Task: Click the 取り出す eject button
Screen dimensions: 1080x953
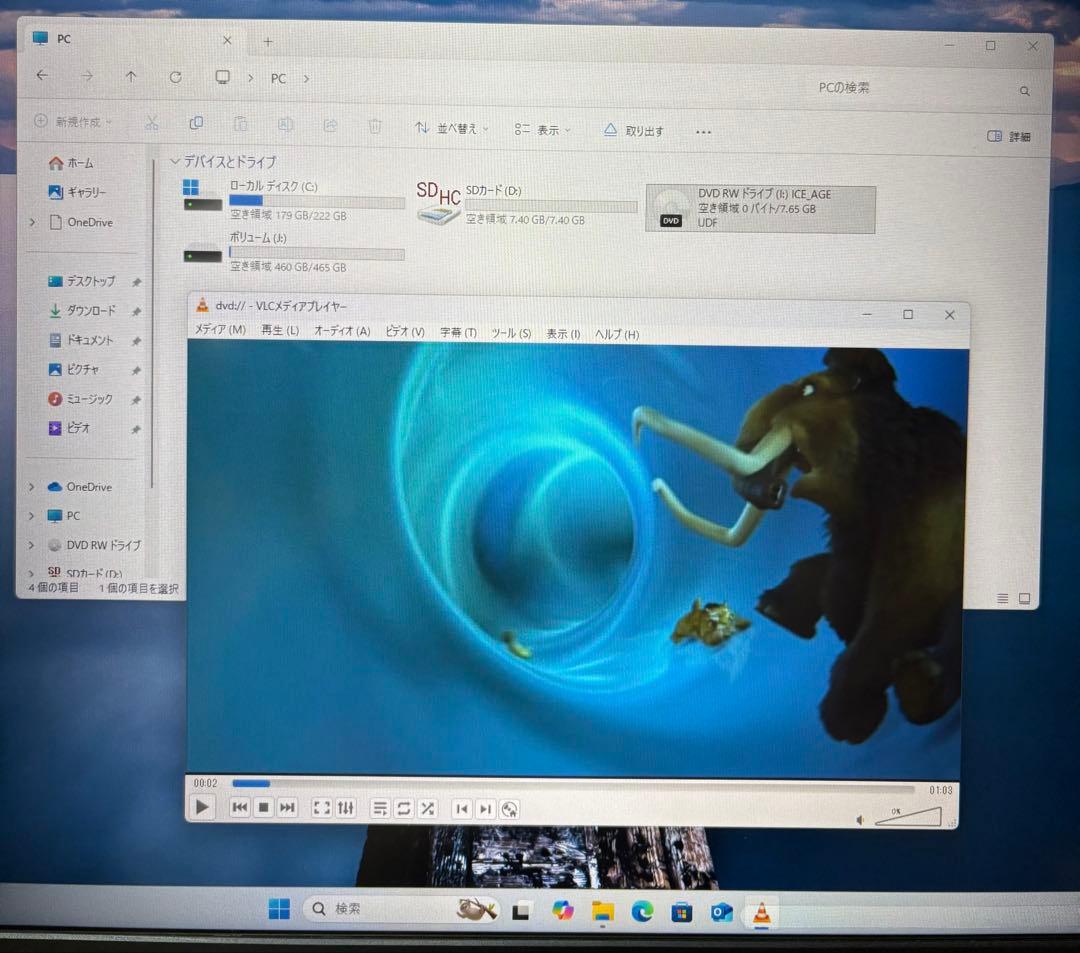Action: [634, 130]
